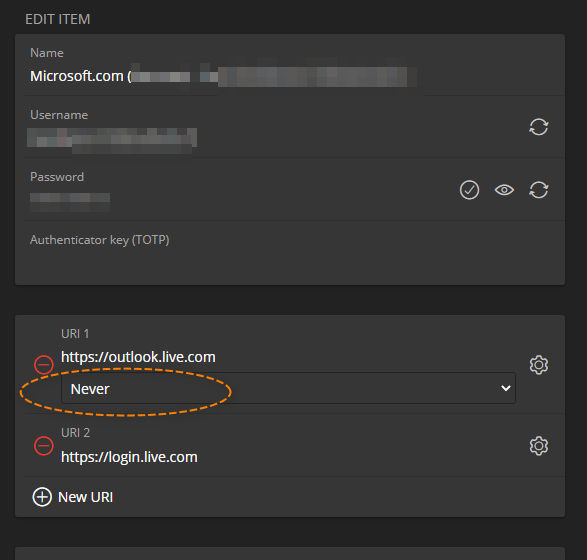Open the Never match detection dropdown
This screenshot has height=560, width=587.
(x=288, y=388)
